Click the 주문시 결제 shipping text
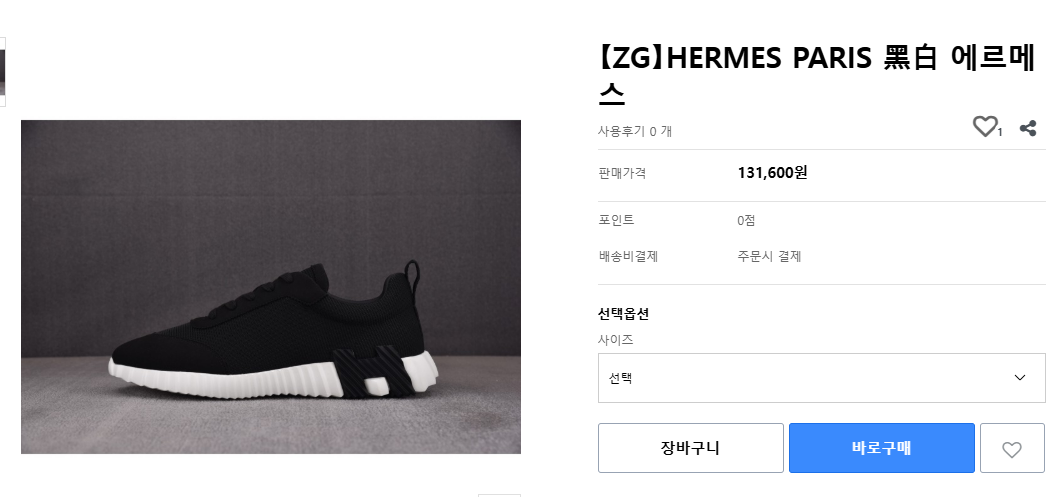Image resolution: width=1063 pixels, height=497 pixels. 769,256
